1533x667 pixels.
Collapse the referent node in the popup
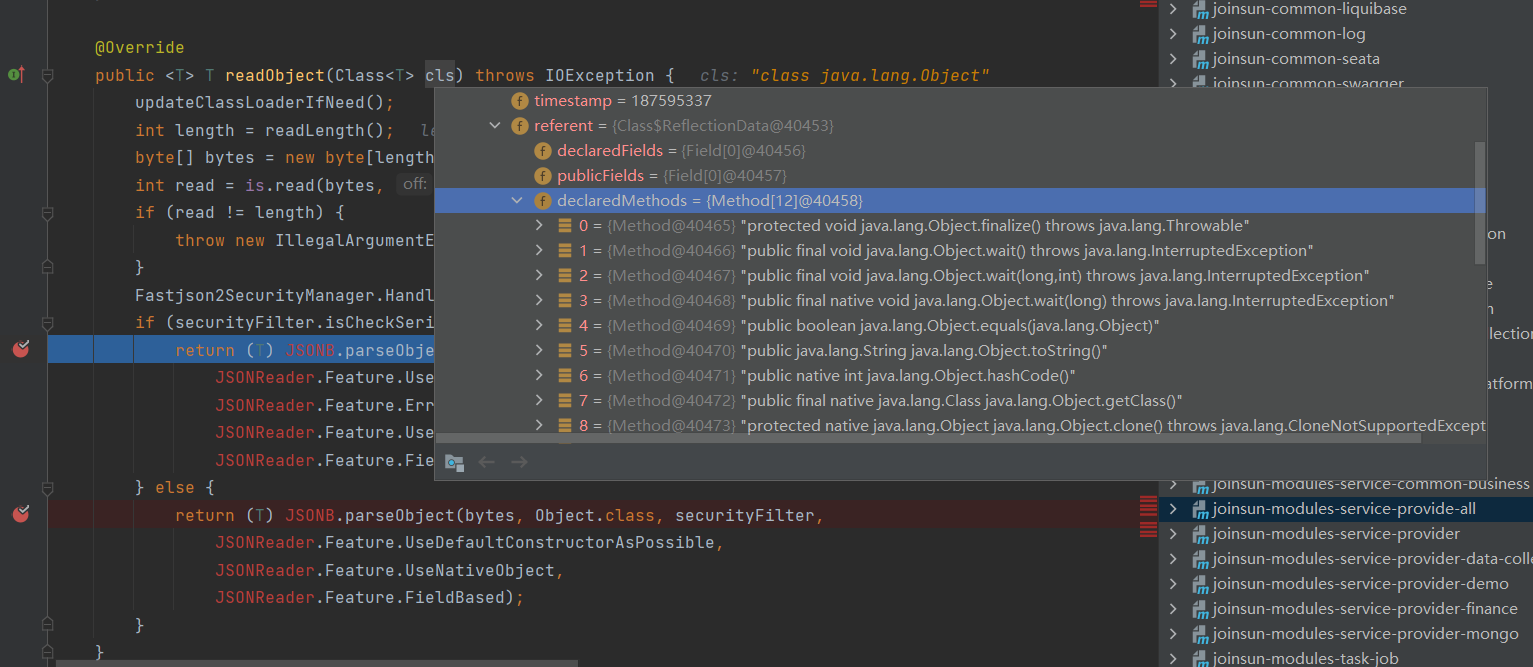494,126
